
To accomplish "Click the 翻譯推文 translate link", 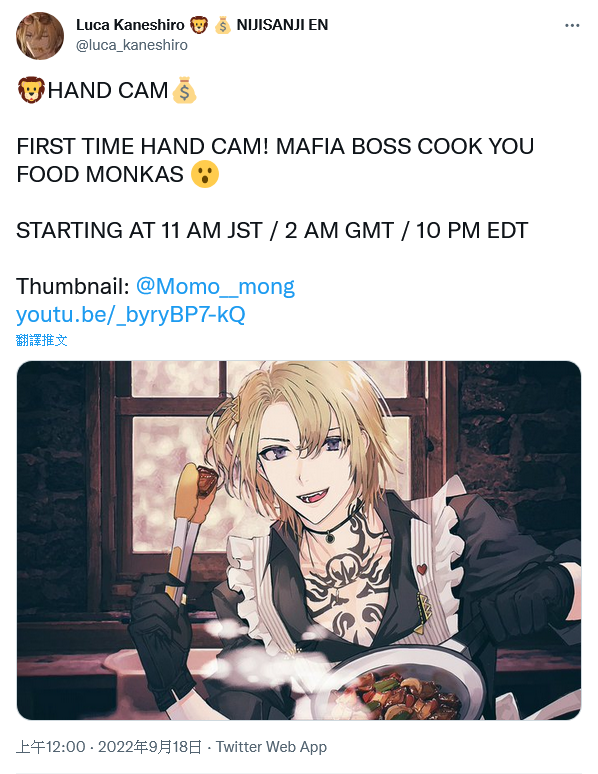I will tap(41, 340).
